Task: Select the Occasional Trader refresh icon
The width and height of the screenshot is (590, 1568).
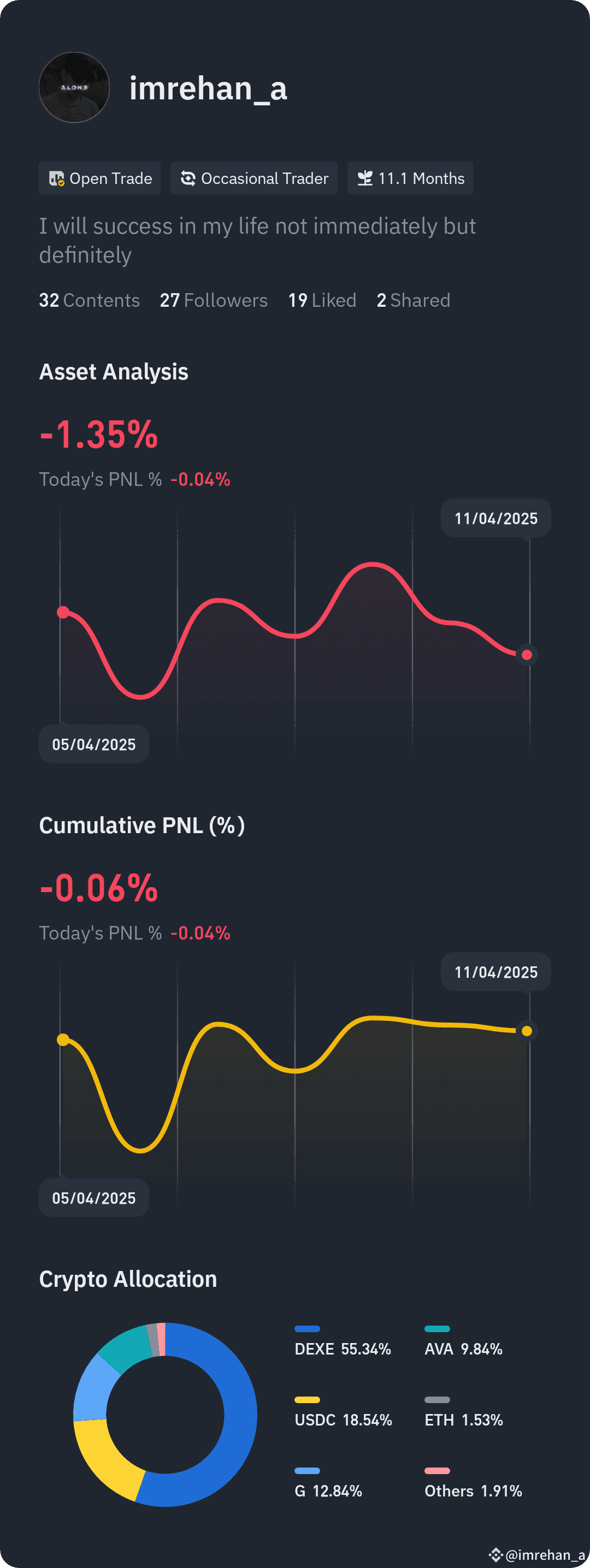Action: (189, 179)
